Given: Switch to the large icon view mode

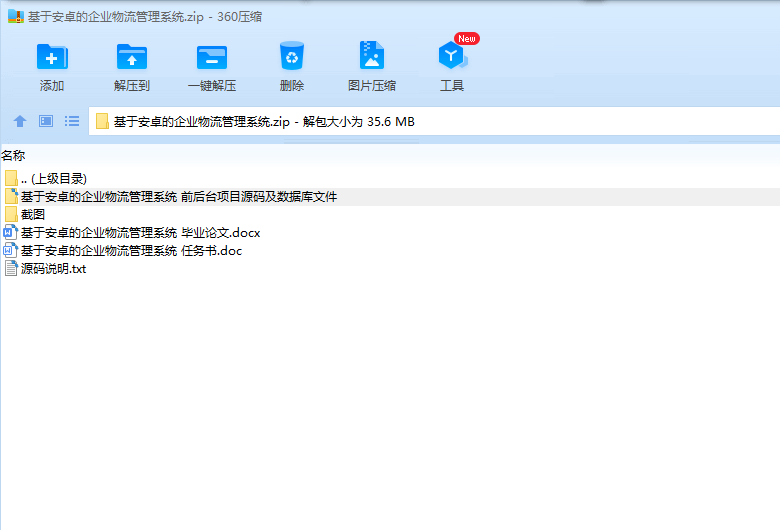Looking at the screenshot, I should [46, 121].
